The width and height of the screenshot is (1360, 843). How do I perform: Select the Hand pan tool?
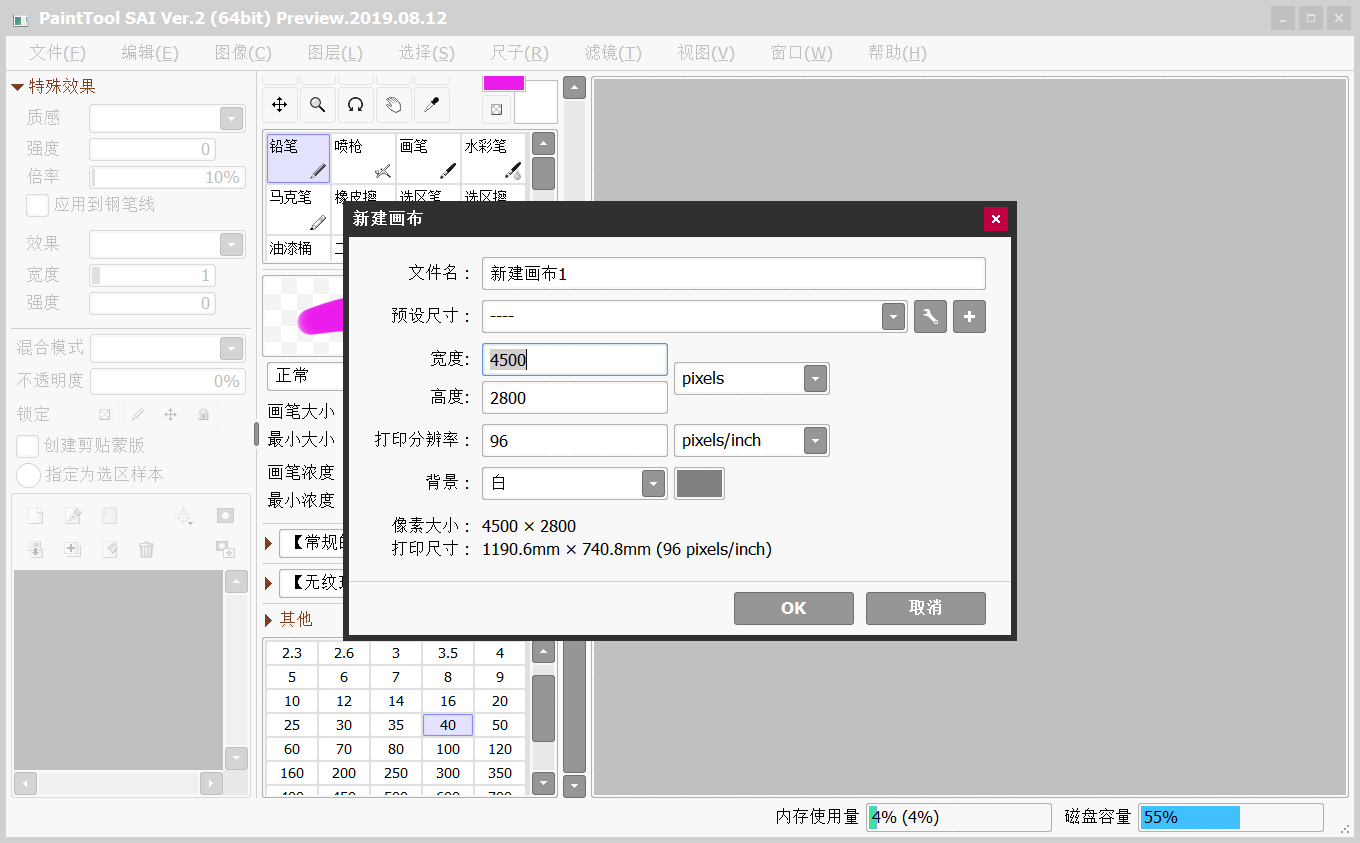(x=393, y=104)
